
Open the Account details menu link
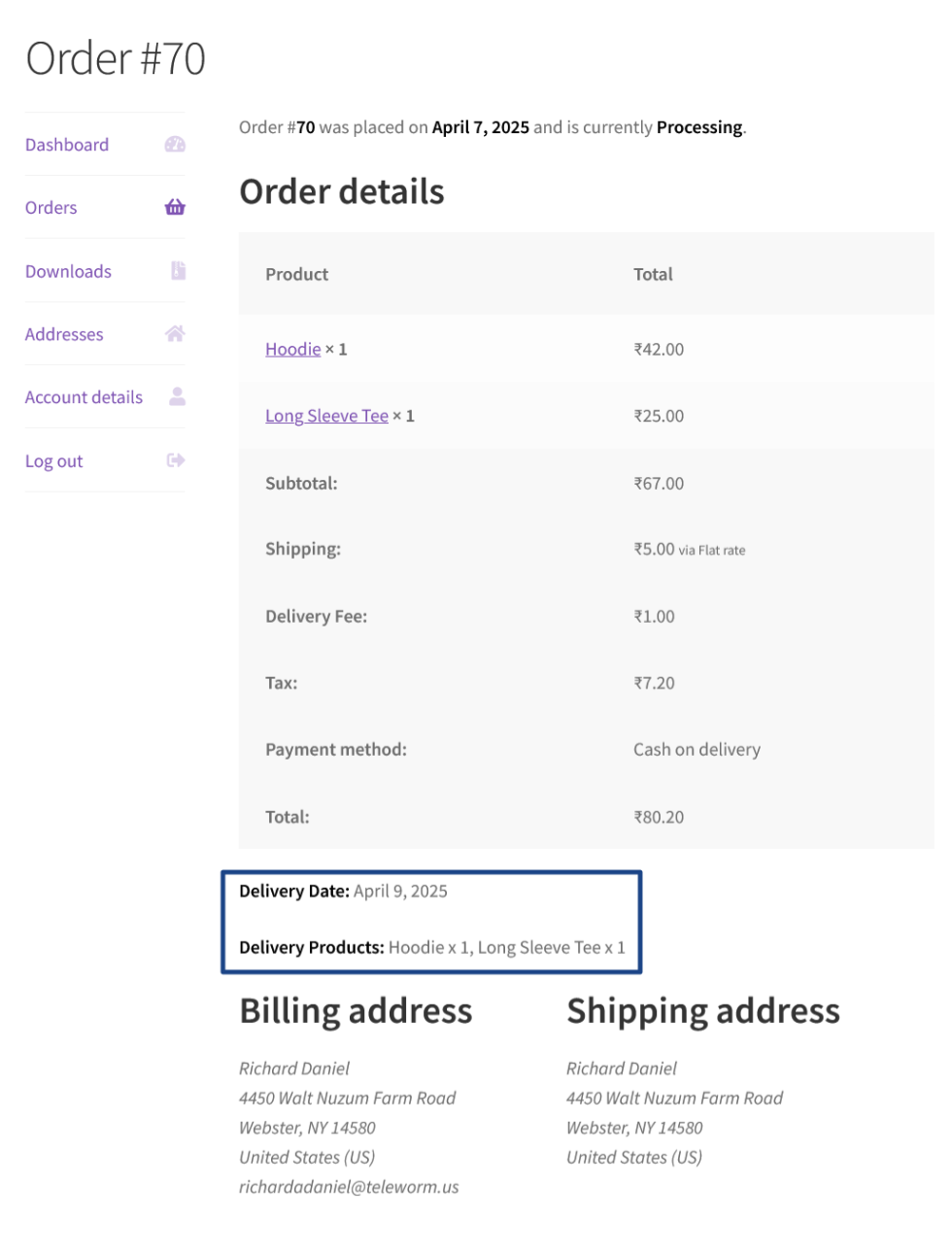point(84,397)
